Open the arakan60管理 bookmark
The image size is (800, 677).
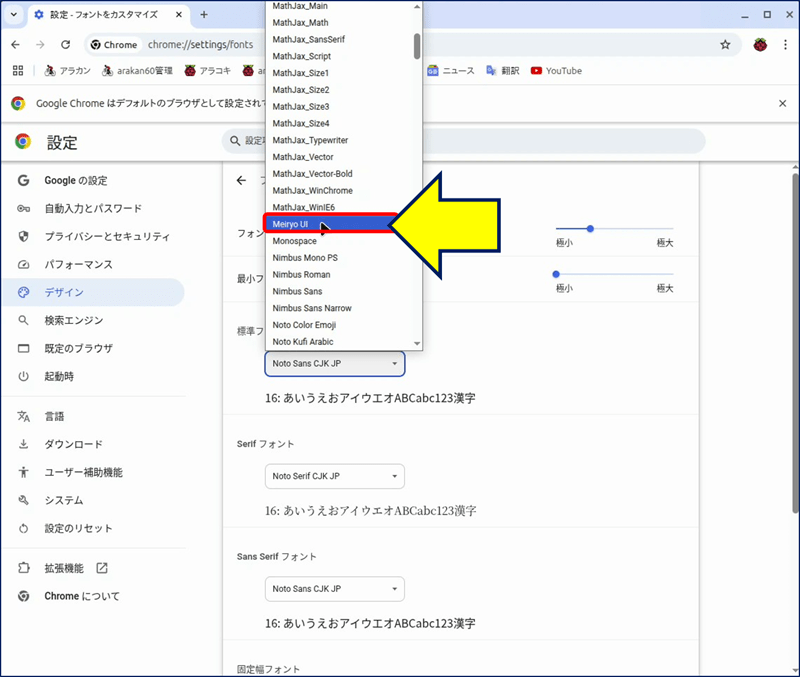point(137,71)
